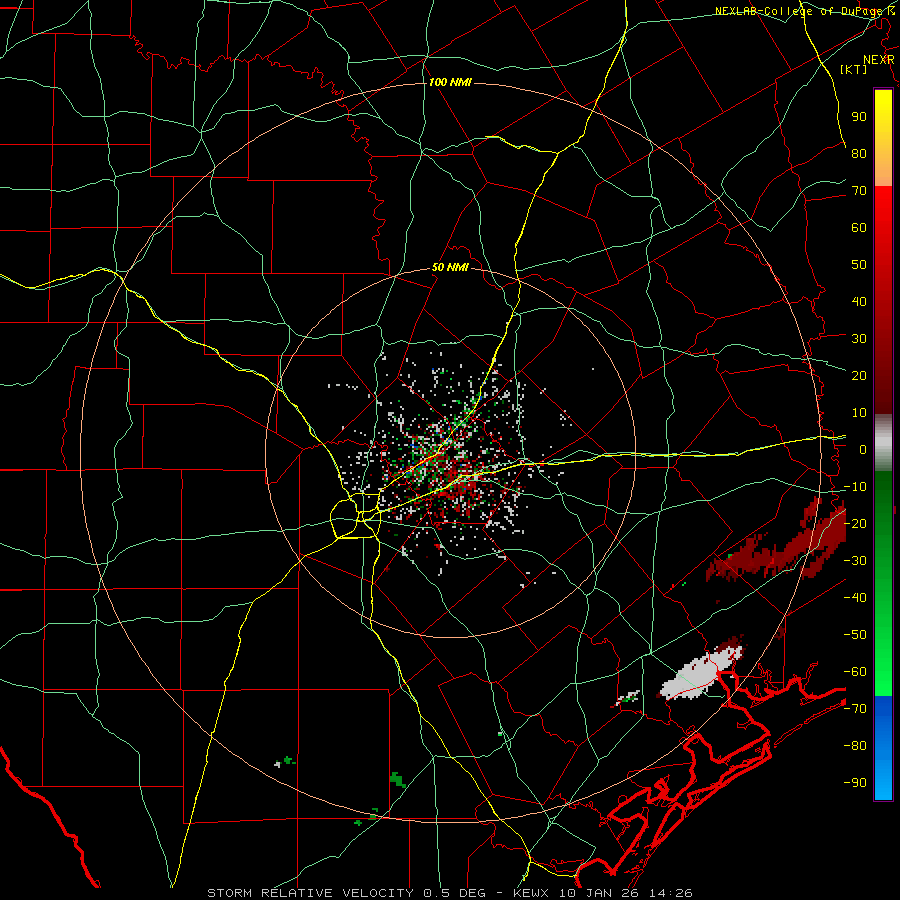900x900 pixels.
Task: Select the positive 60 value on velocity scale
Action: pos(859,227)
